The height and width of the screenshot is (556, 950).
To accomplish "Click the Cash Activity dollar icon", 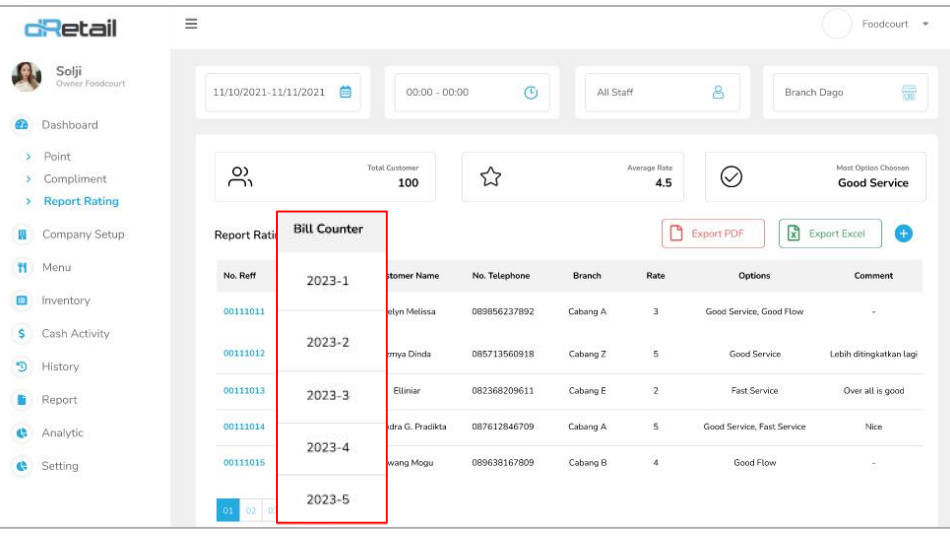I will (22, 334).
